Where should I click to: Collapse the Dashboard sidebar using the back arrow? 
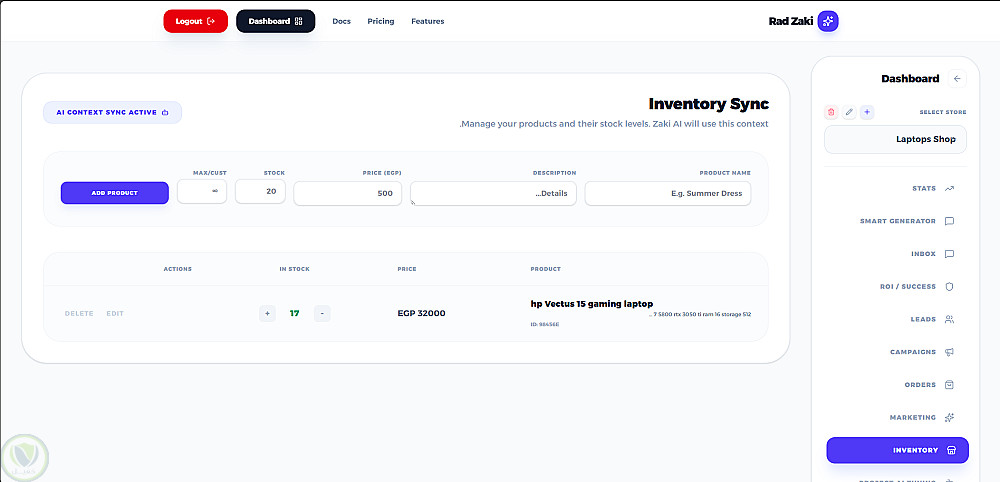tap(957, 78)
